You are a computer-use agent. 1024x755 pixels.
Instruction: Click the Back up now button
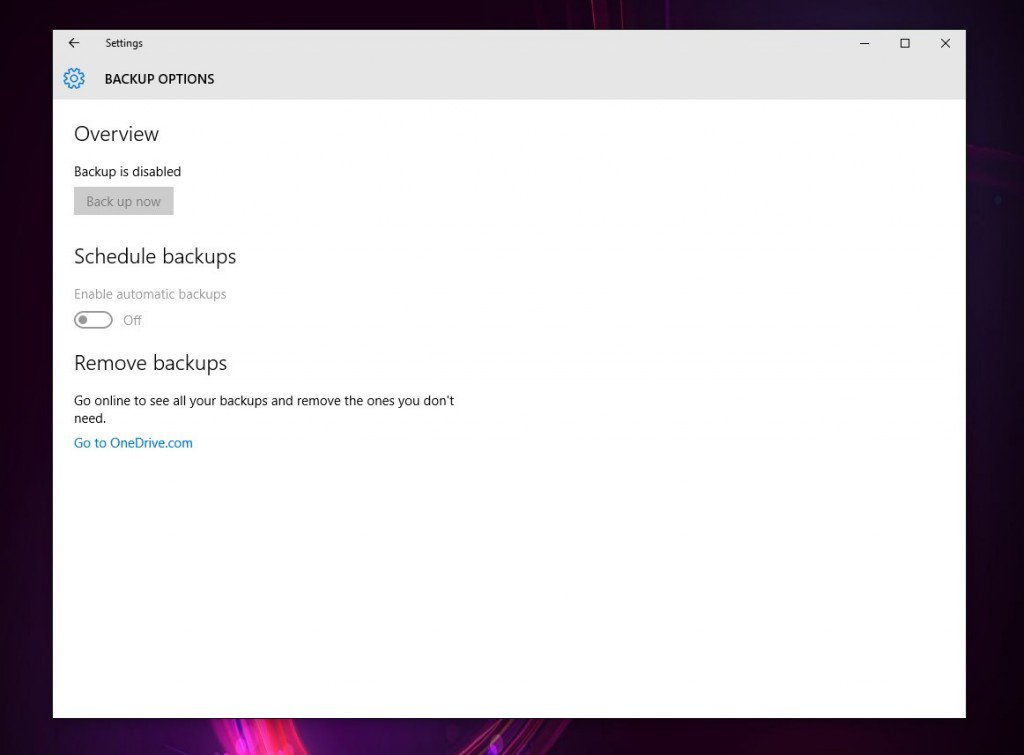pyautogui.click(x=123, y=201)
